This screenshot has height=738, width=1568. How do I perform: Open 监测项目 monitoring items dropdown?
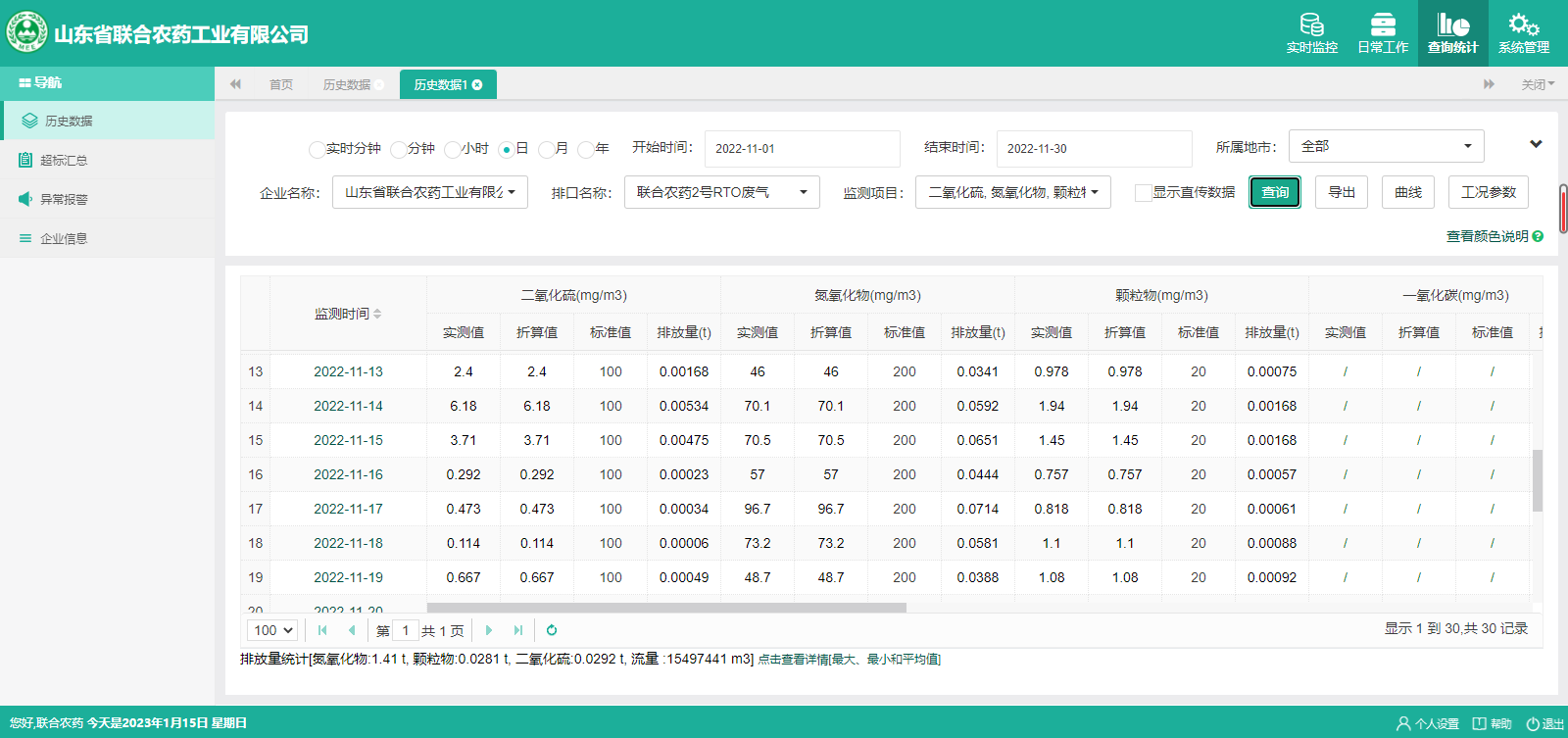1012,192
